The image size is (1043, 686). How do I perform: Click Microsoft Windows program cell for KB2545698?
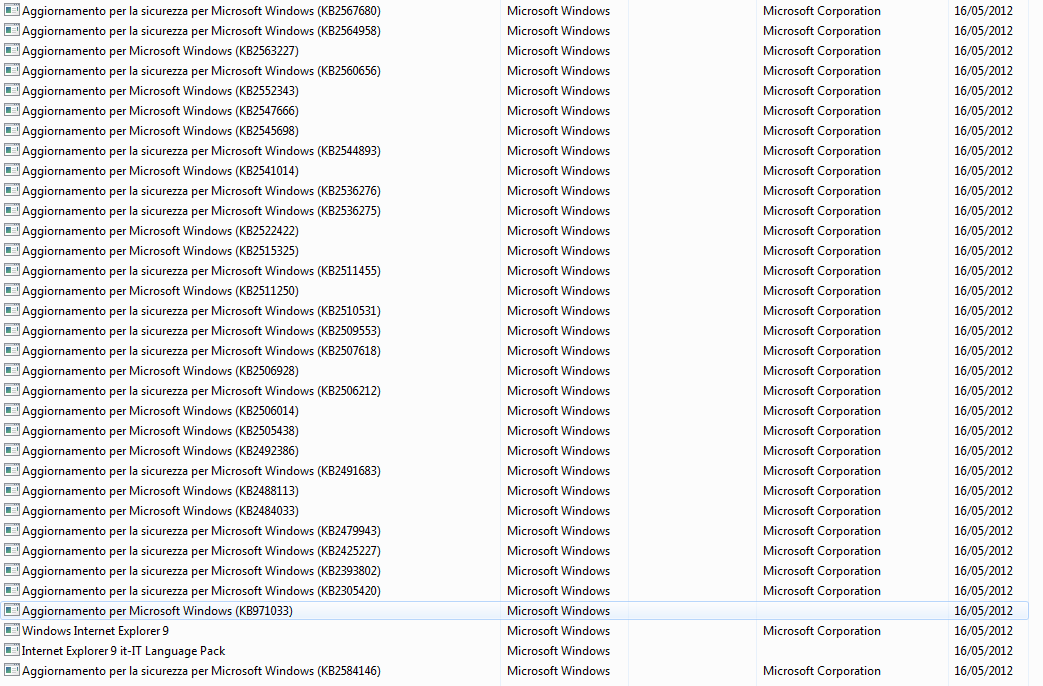click(558, 130)
